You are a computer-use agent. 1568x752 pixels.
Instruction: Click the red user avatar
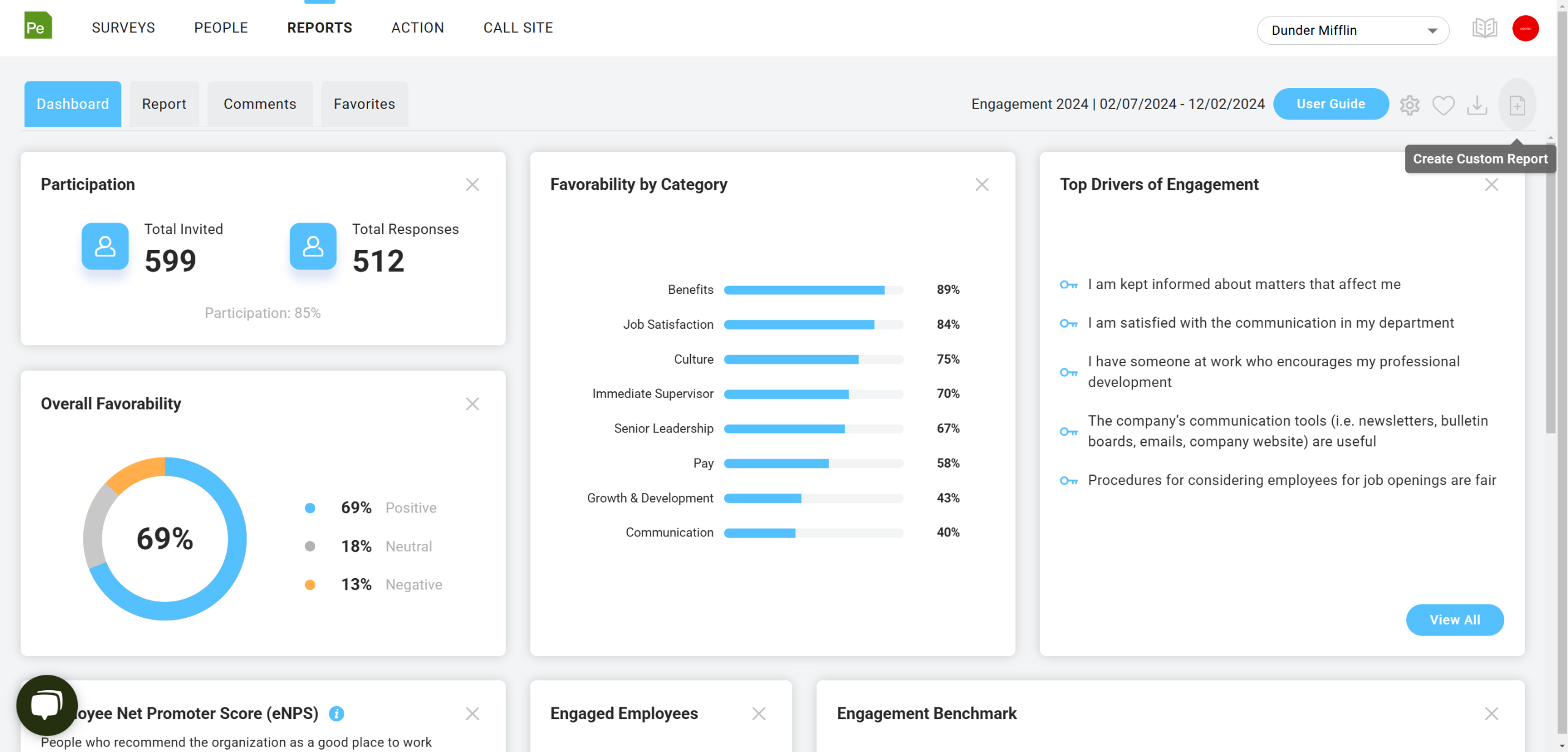click(x=1525, y=29)
